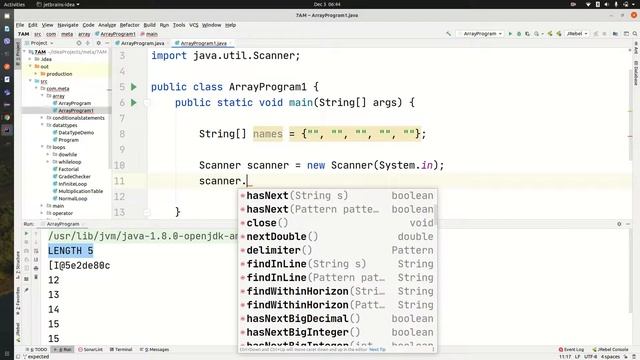Open Run panel settings gear icon
Image resolution: width=640 pixels, height=360 pixels.
click(x=619, y=224)
